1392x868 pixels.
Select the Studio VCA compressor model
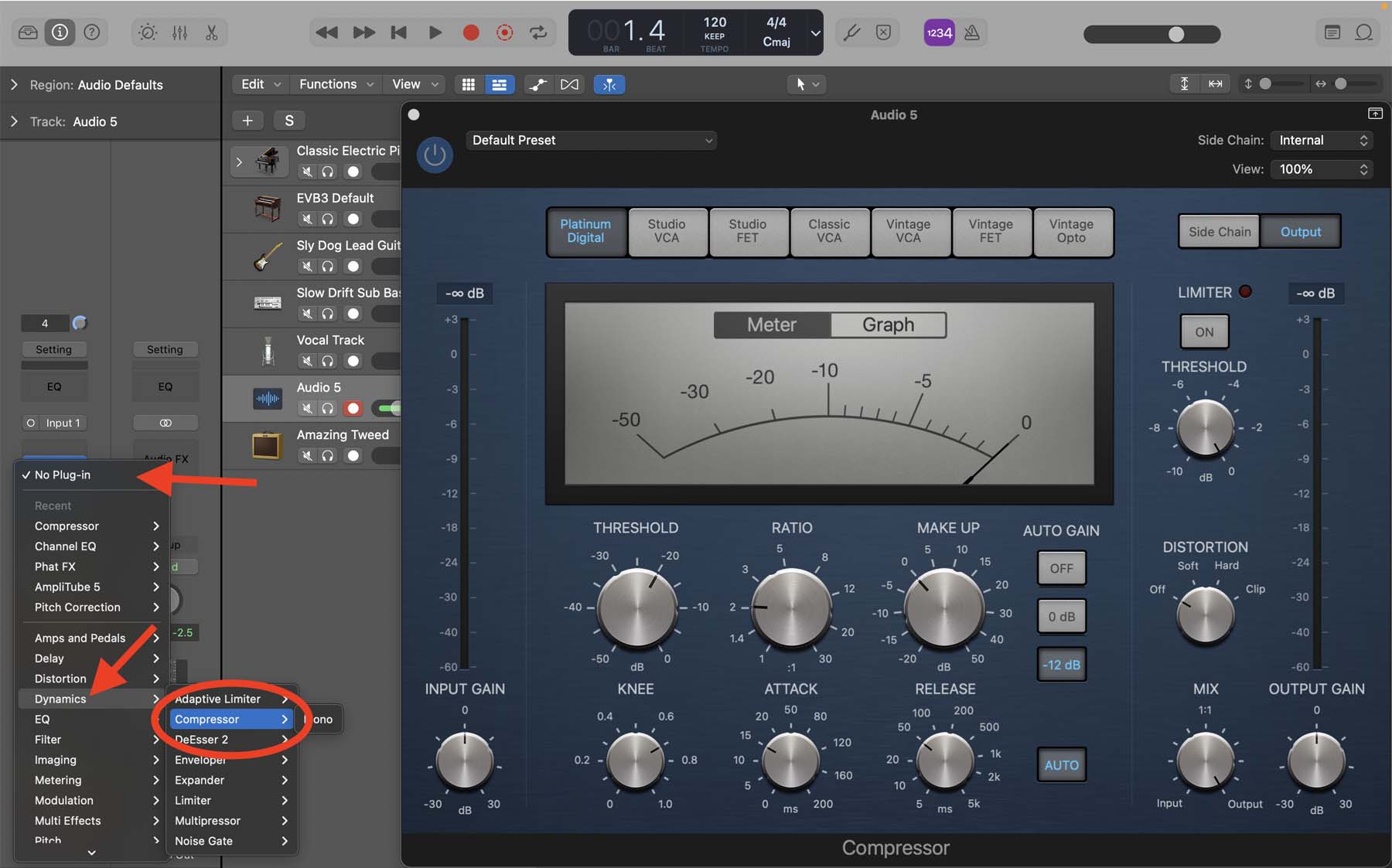667,231
